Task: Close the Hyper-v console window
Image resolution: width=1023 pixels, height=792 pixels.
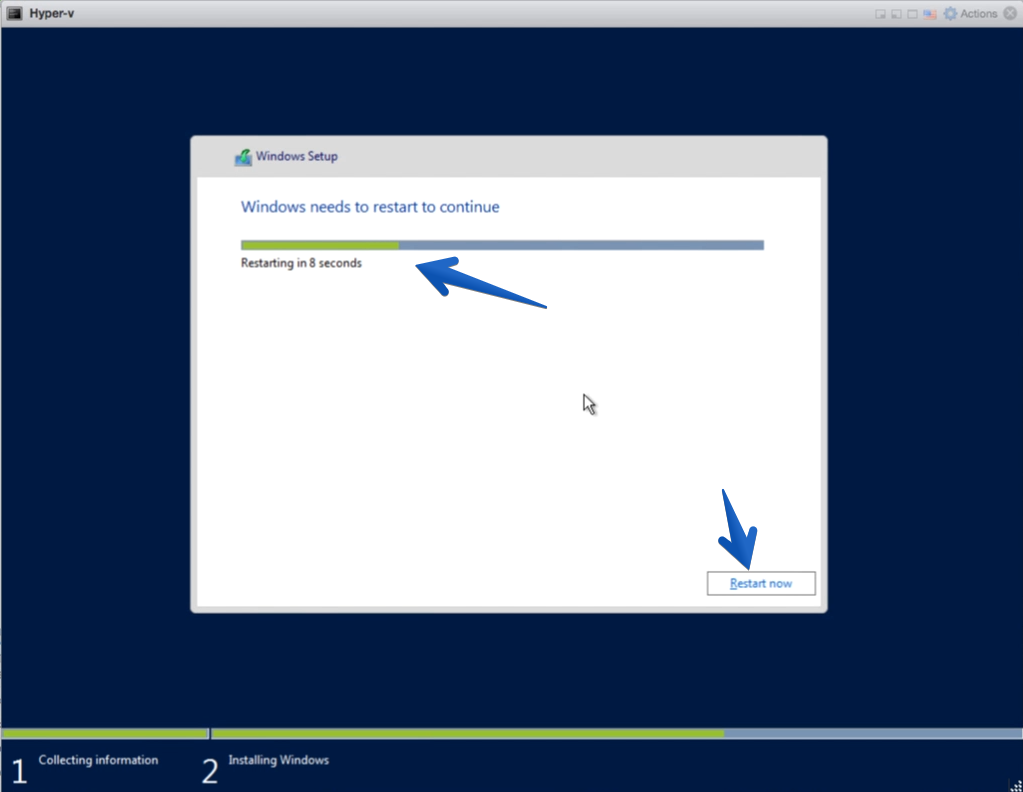Action: [x=1010, y=14]
